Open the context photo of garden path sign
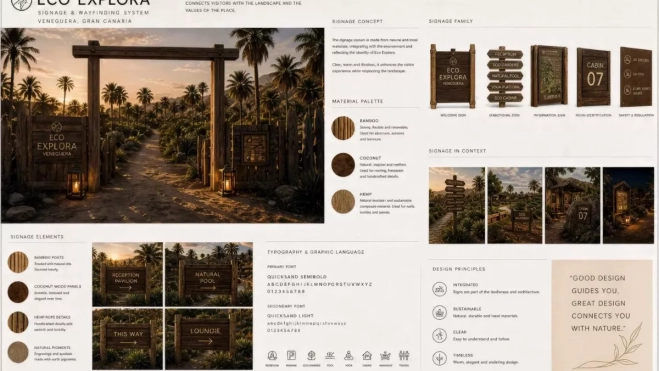This screenshot has width=659, height=371. pos(515,205)
